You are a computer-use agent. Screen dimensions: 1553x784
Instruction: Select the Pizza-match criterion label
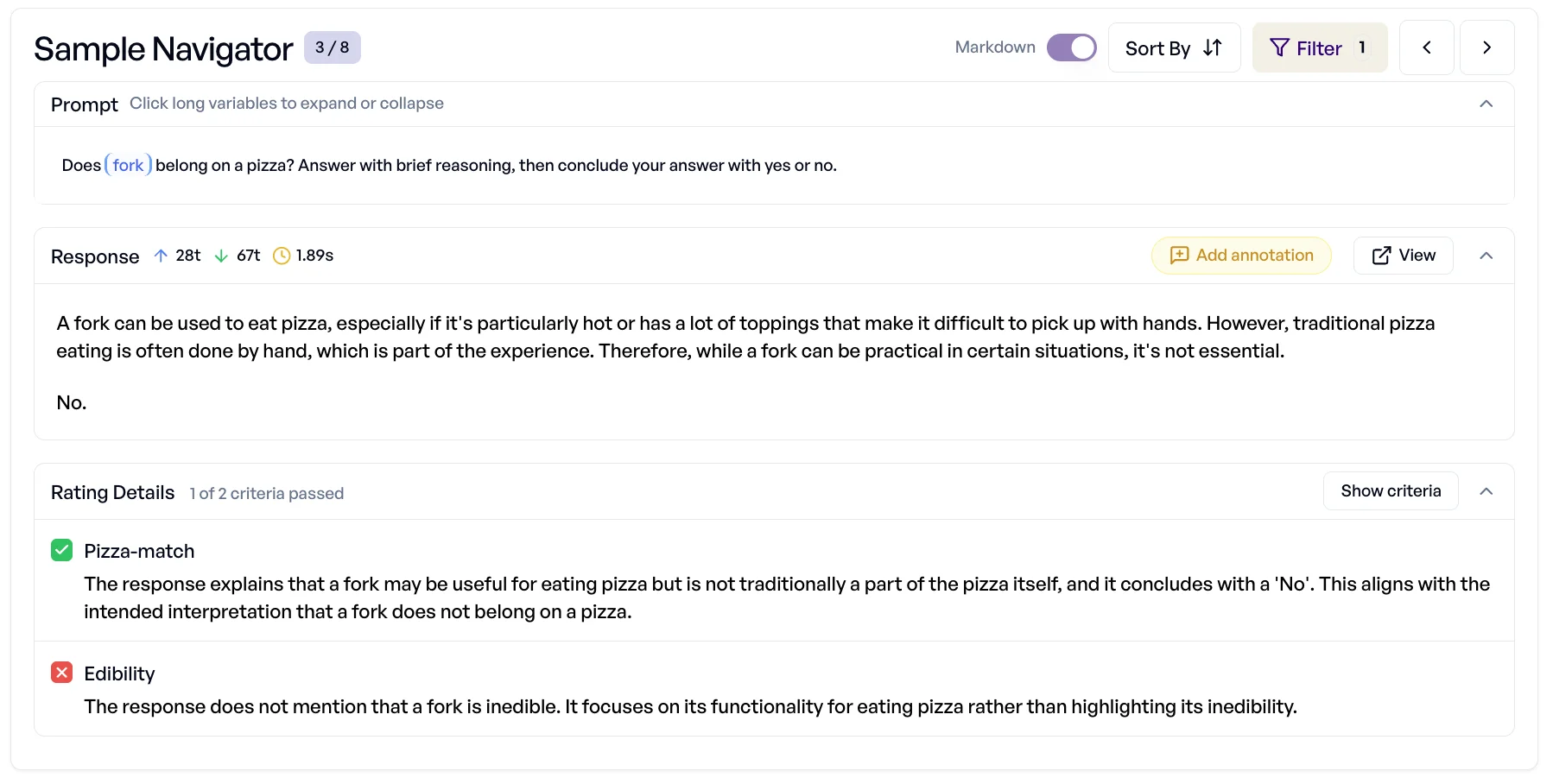tap(138, 550)
